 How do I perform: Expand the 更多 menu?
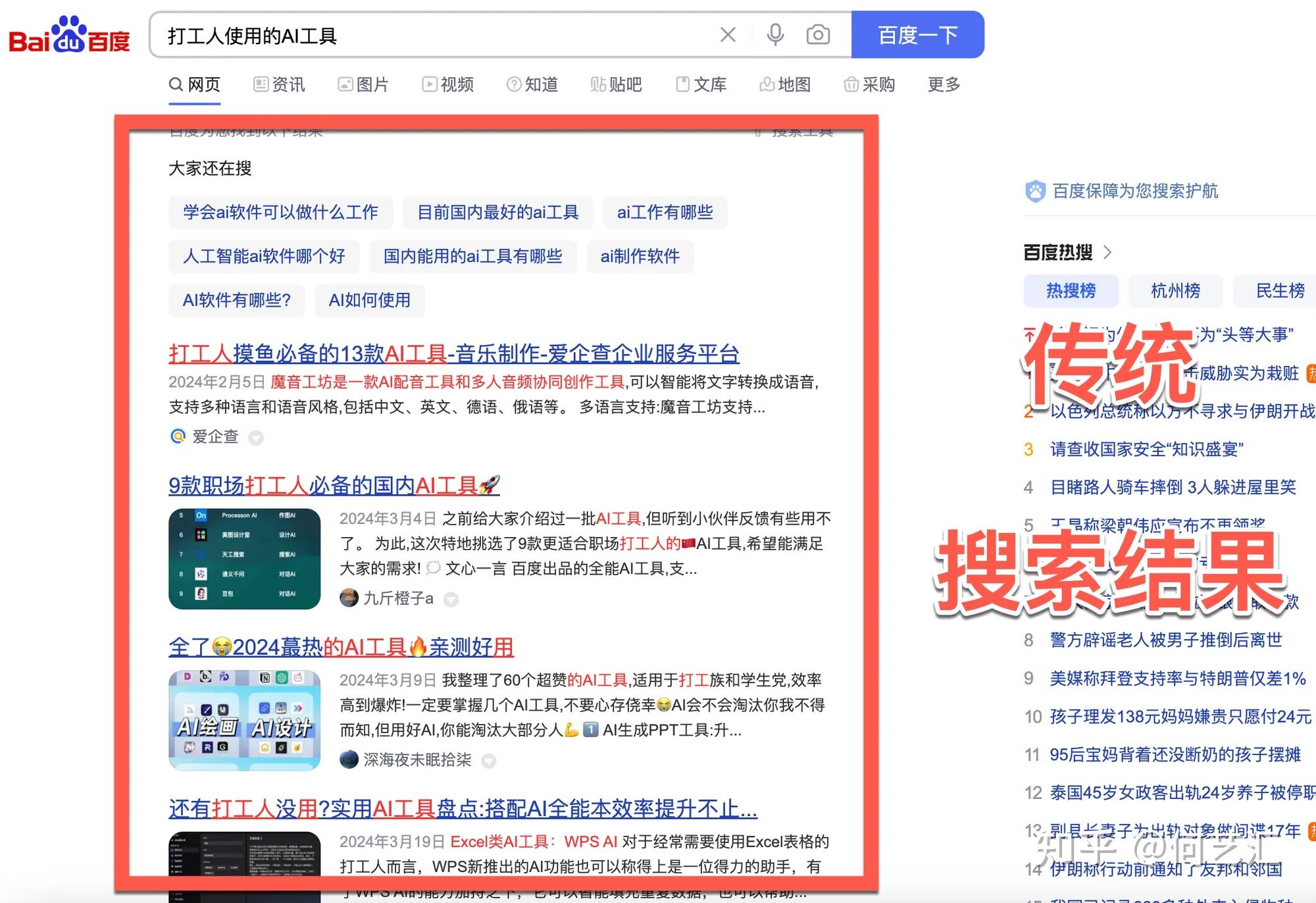pos(944,84)
